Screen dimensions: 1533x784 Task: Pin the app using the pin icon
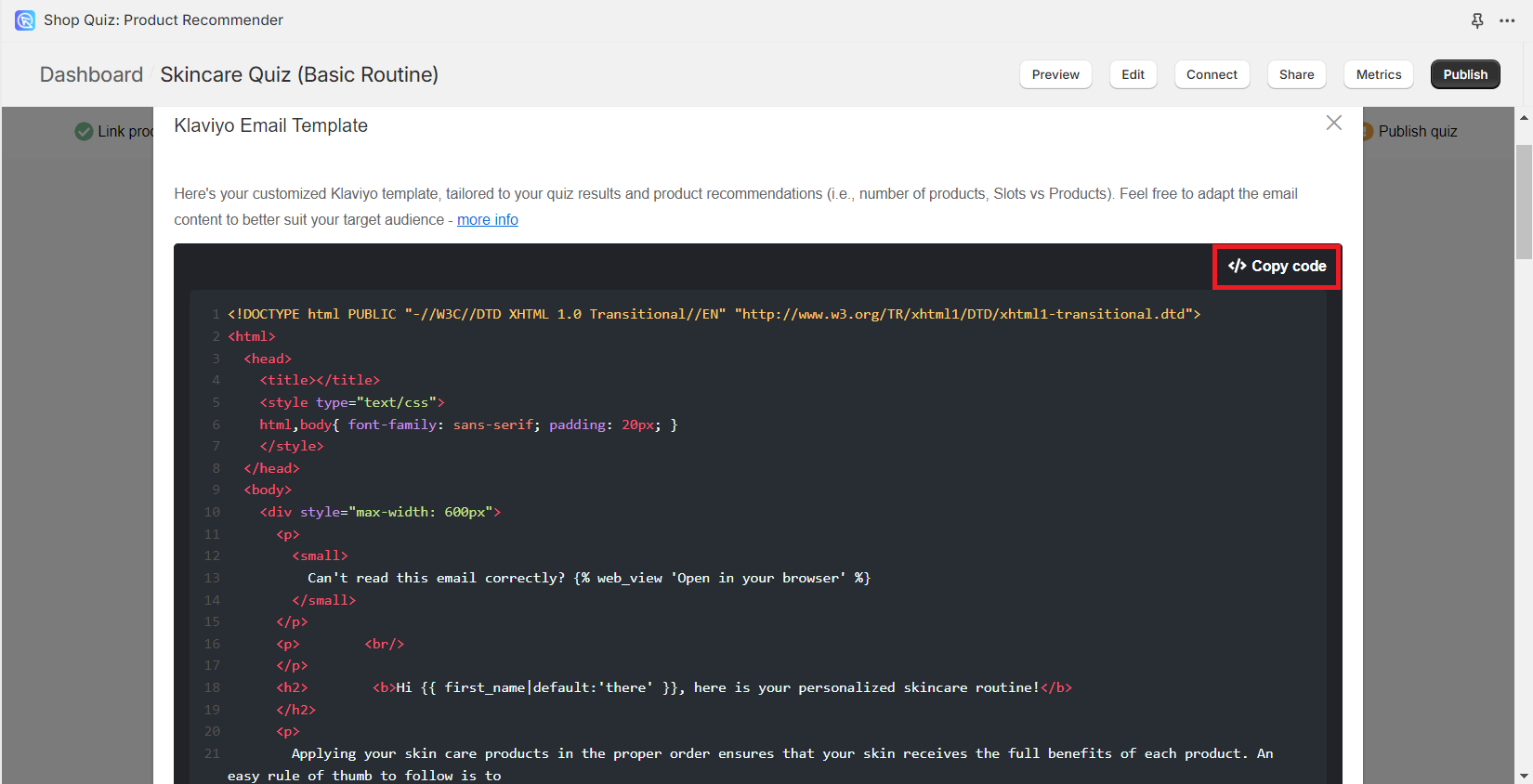click(x=1477, y=20)
